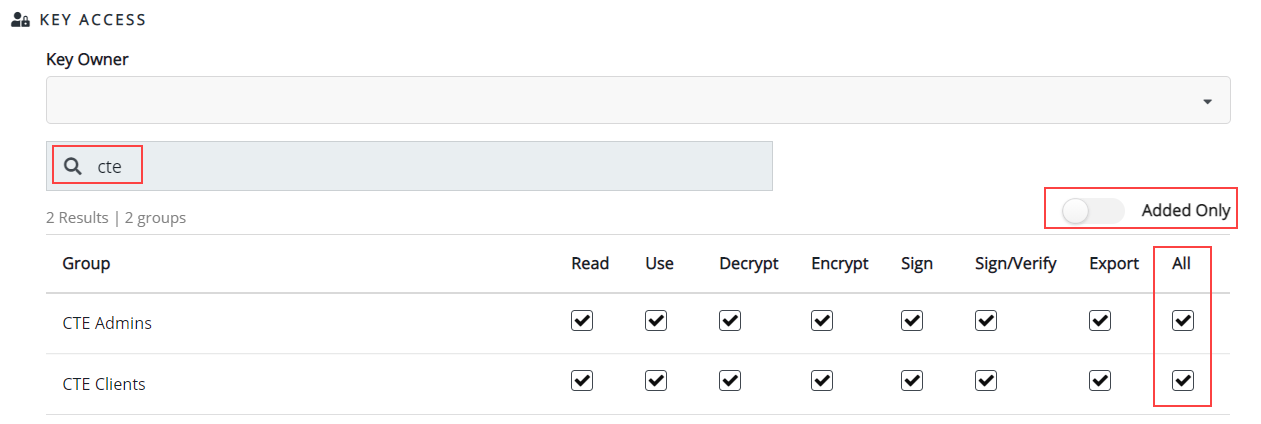The image size is (1261, 424).
Task: Uncheck Read for CTE Clients
Action: (x=581, y=381)
